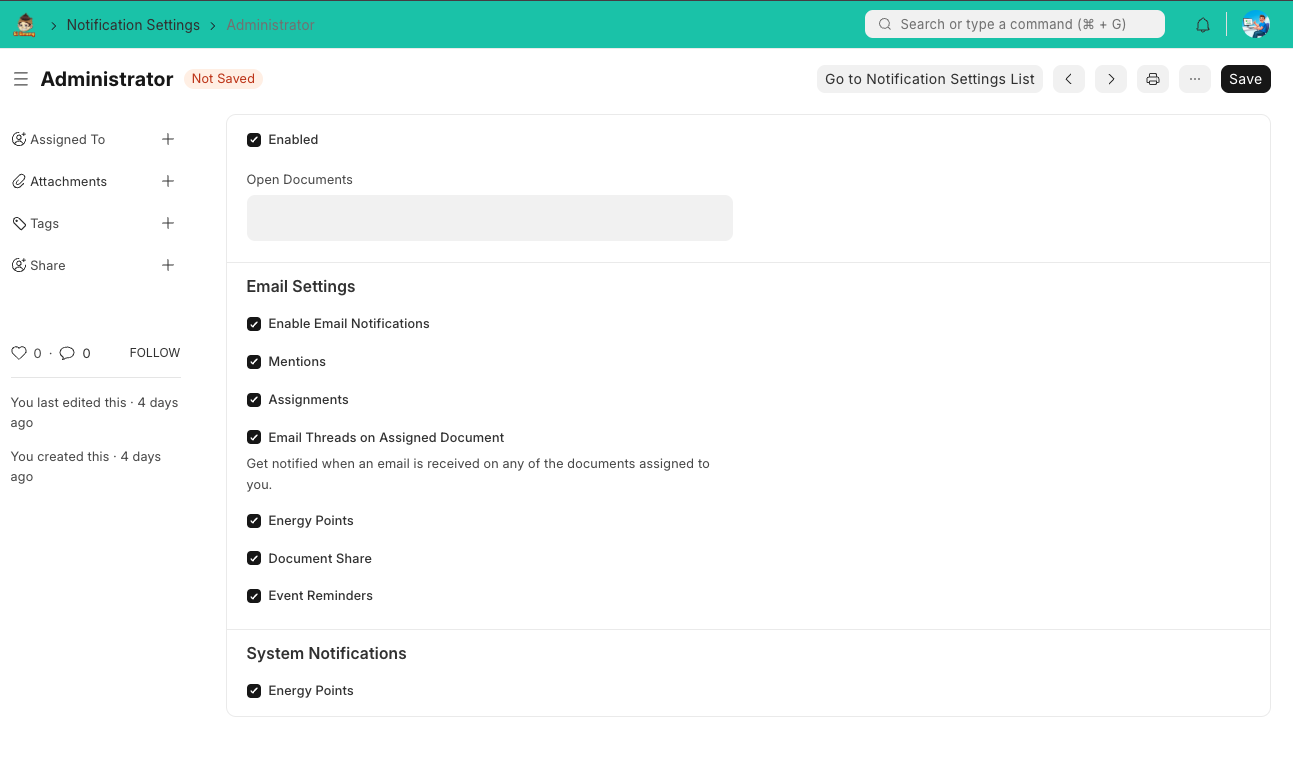Click the heart icon to like this document
The image size is (1293, 777).
point(17,352)
